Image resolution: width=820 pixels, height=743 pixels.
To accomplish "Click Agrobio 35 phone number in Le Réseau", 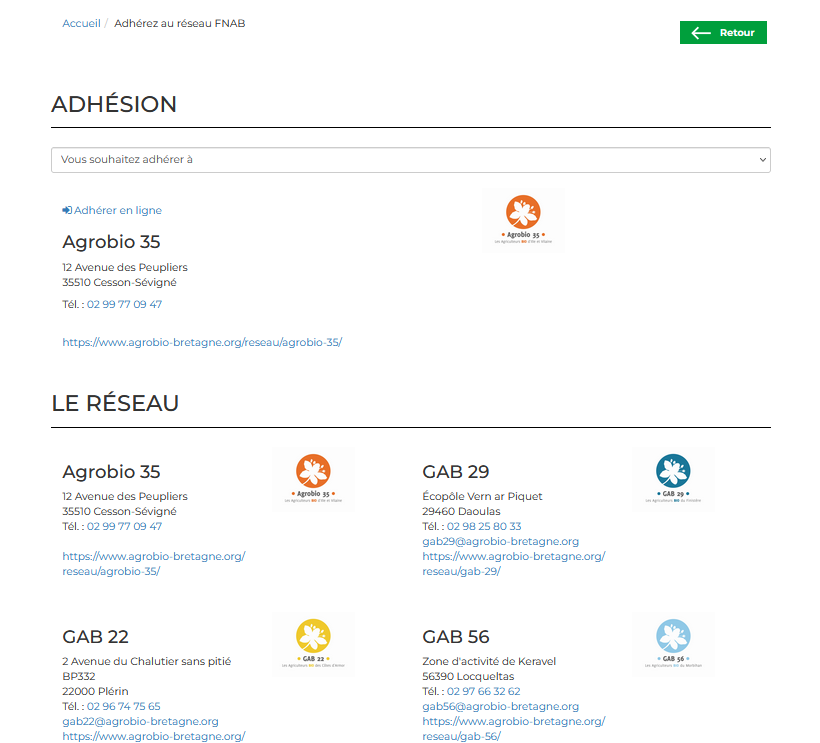I will pyautogui.click(x=124, y=527).
